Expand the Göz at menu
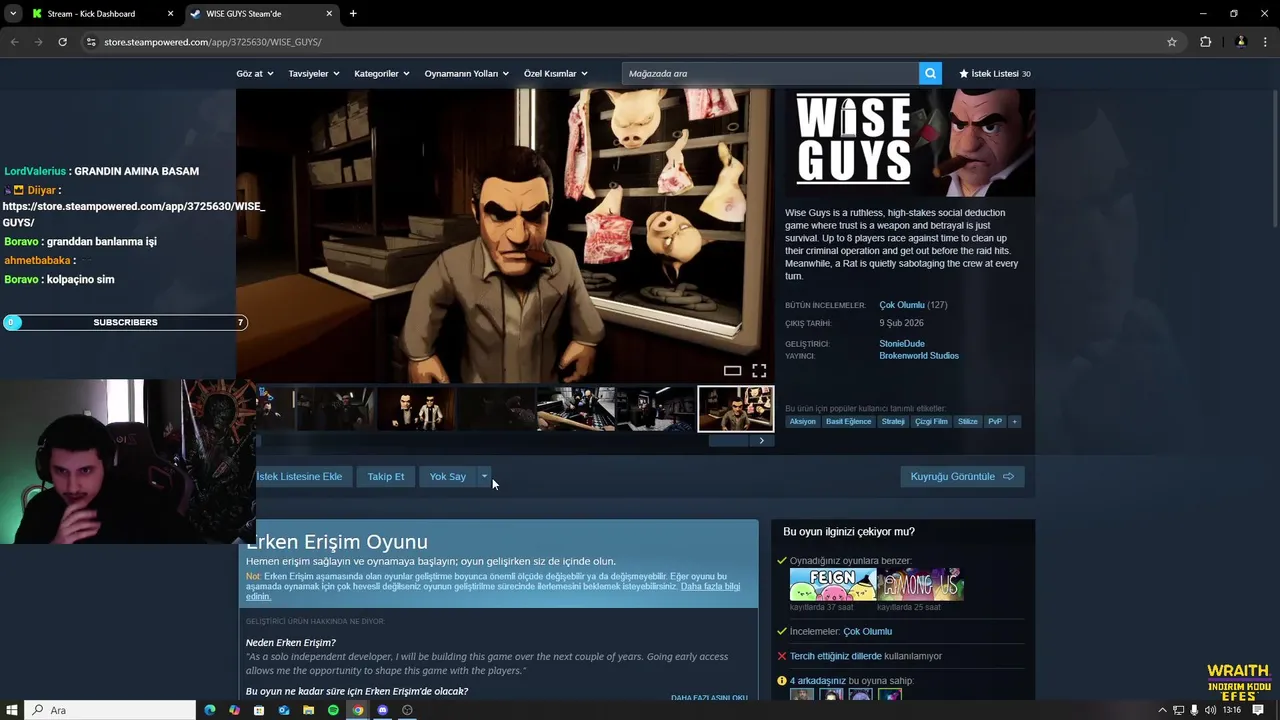The height and width of the screenshot is (720, 1280). (255, 73)
